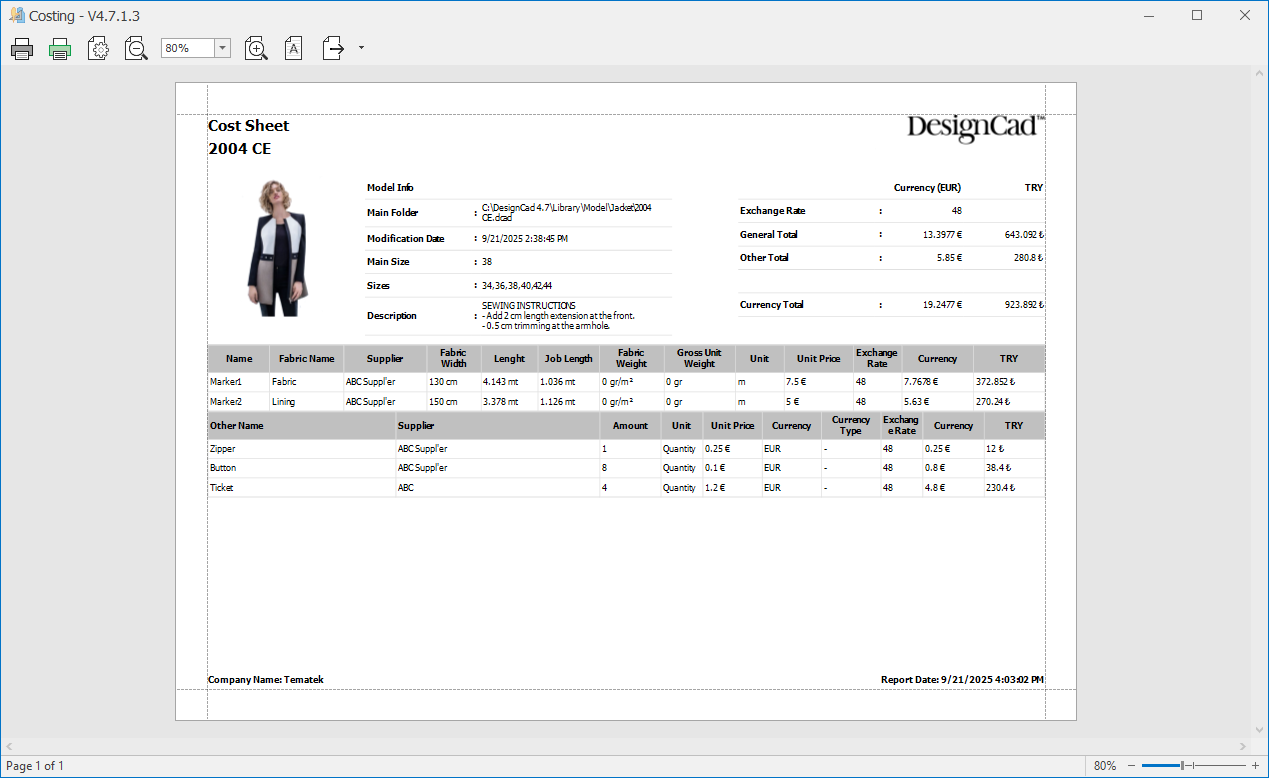Click the Zoom In magnifier icon
Image resolution: width=1270 pixels, height=778 pixels.
[256, 48]
